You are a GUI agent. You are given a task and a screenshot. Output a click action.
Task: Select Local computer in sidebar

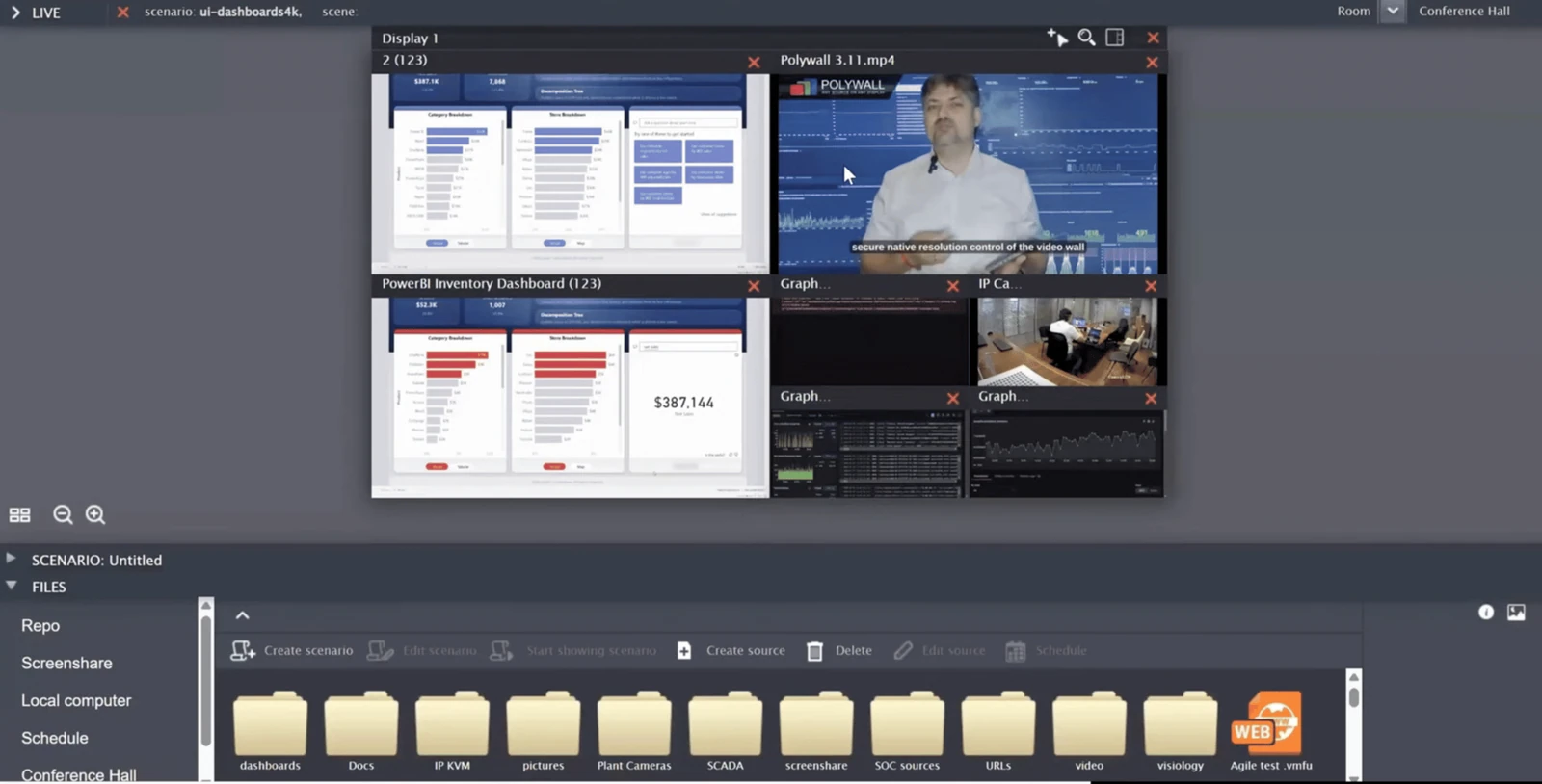(x=76, y=700)
